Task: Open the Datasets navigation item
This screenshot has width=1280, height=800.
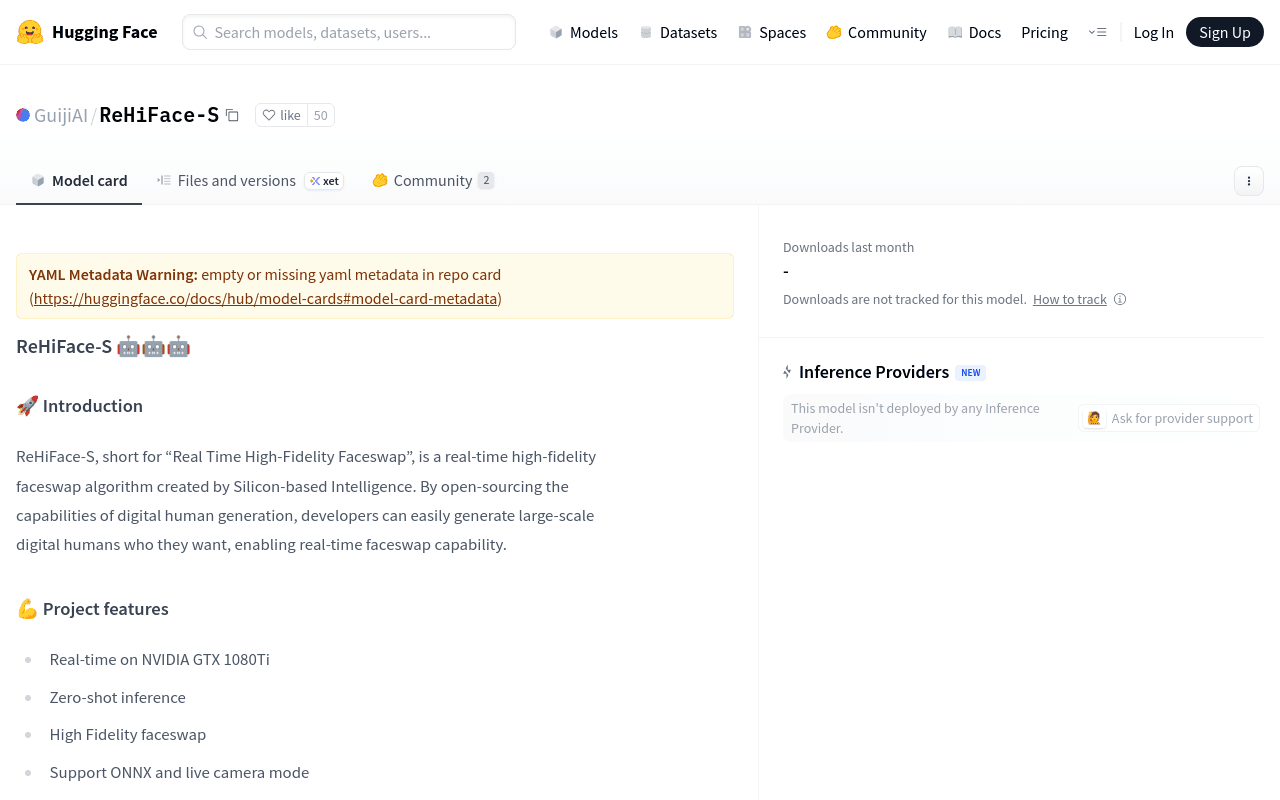Action: [677, 32]
